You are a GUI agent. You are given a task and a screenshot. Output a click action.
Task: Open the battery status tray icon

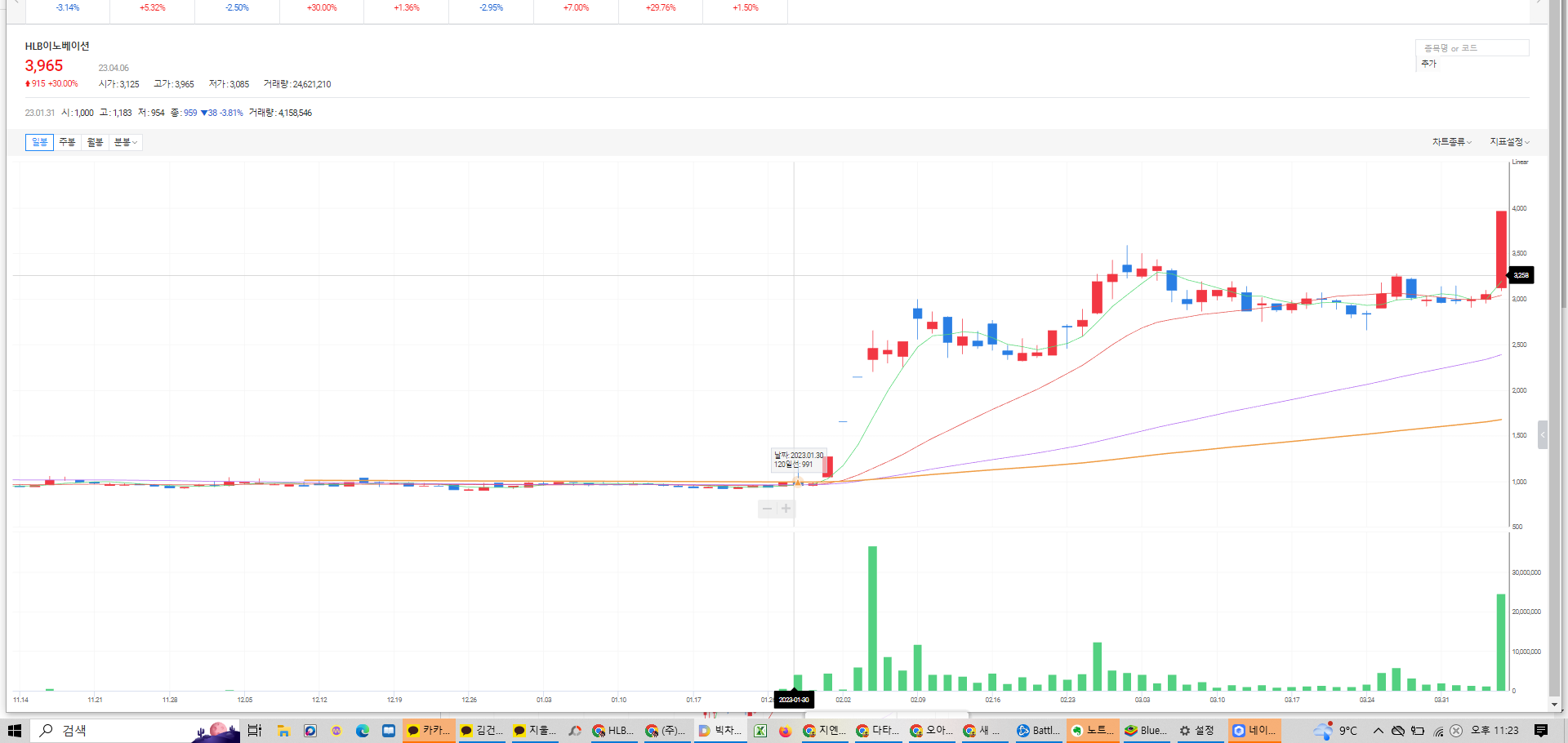point(1418,731)
